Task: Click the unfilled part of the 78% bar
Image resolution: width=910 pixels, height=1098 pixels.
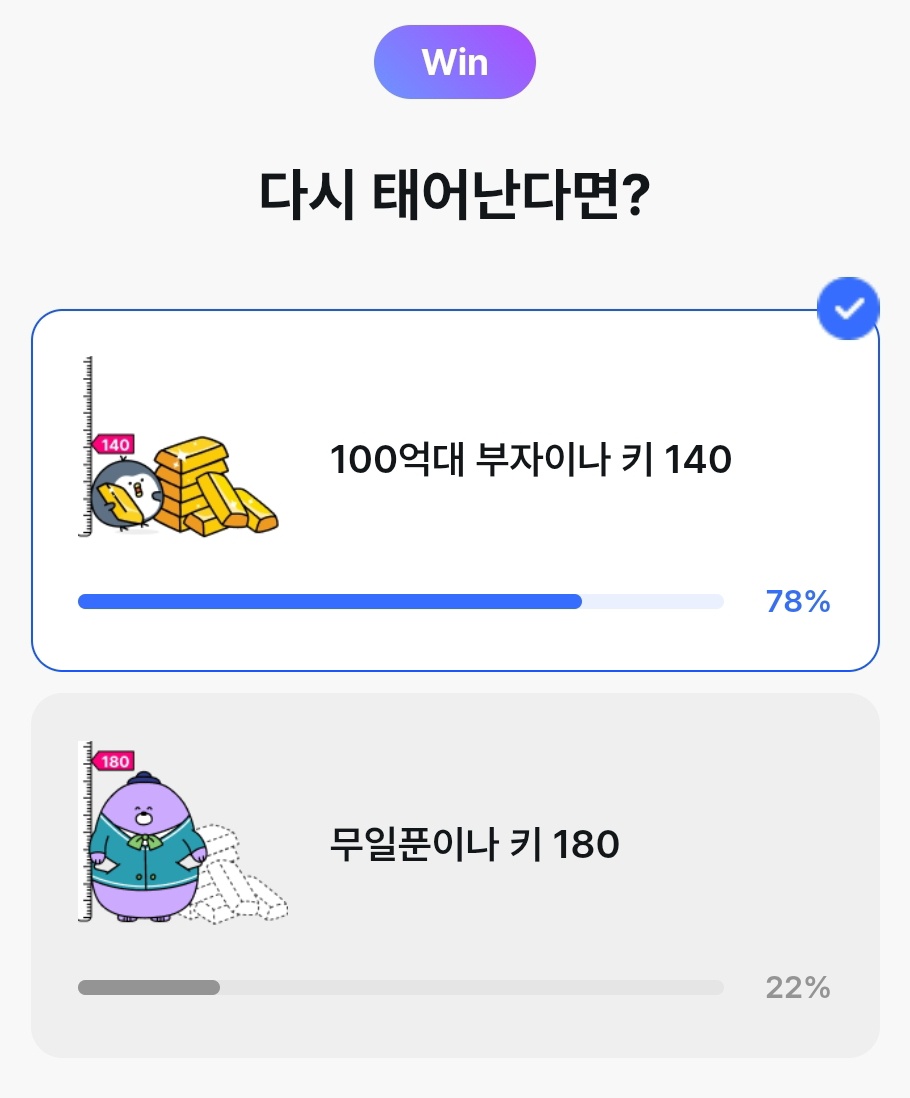Action: (653, 602)
